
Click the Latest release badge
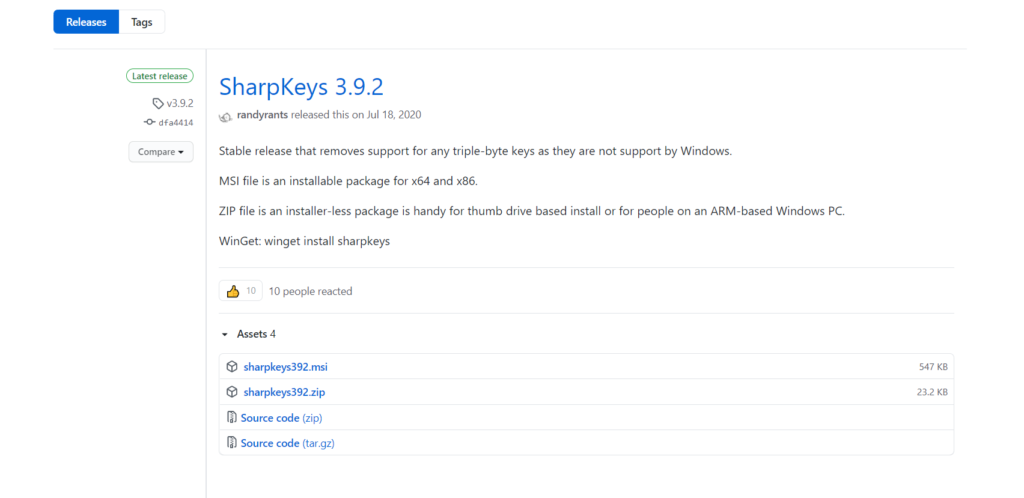pyautogui.click(x=159, y=76)
